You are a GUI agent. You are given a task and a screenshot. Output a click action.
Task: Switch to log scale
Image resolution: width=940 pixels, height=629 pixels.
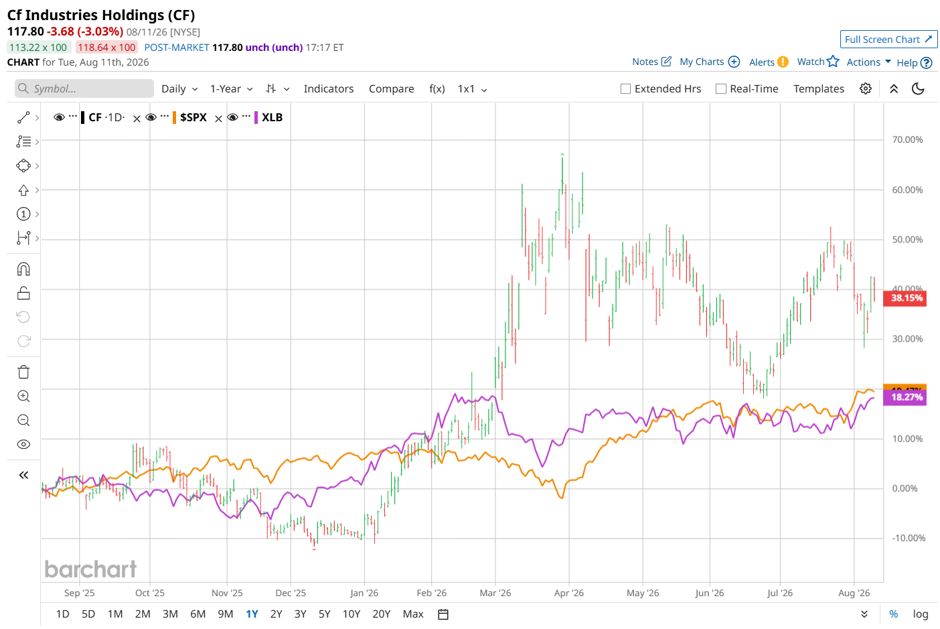click(920, 614)
